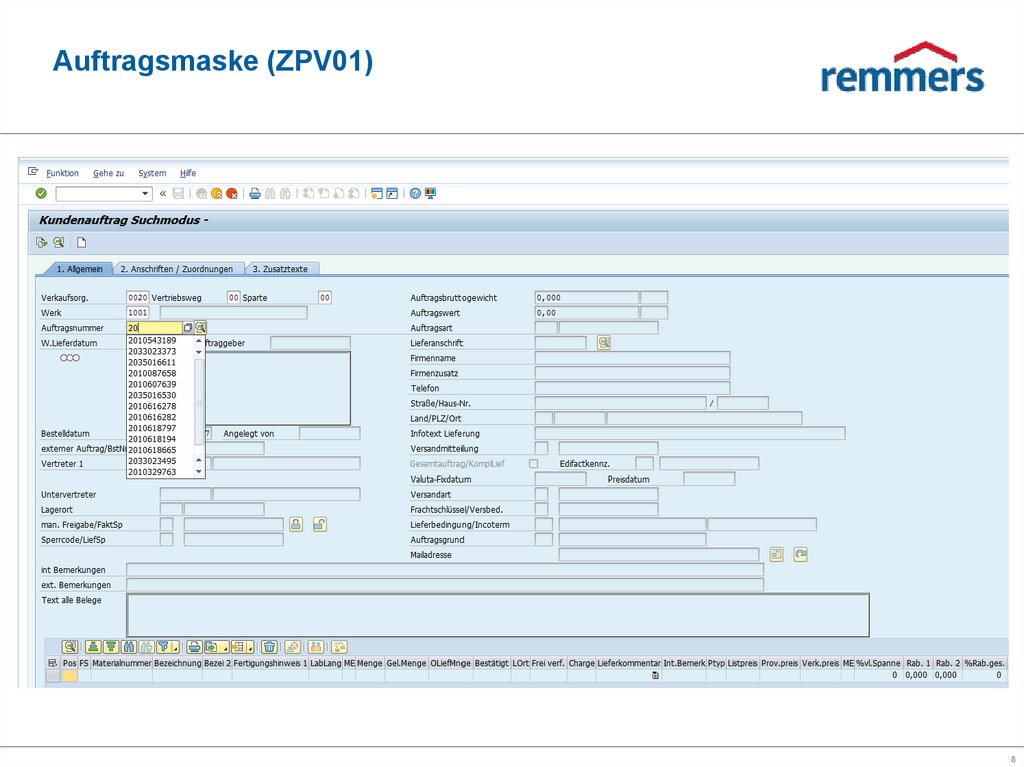Open the System menu

tap(152, 173)
